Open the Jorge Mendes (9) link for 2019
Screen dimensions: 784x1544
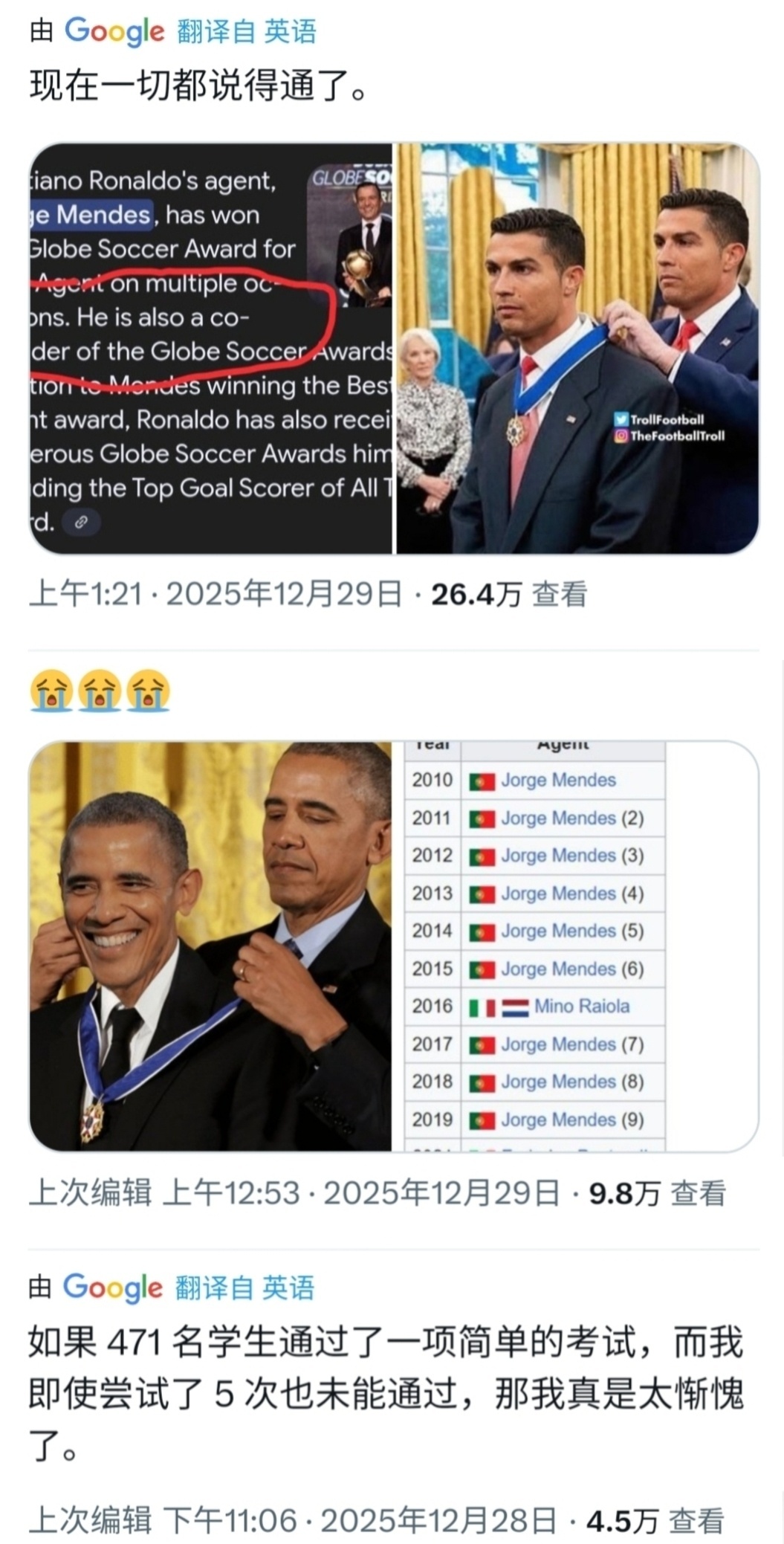point(572,1120)
